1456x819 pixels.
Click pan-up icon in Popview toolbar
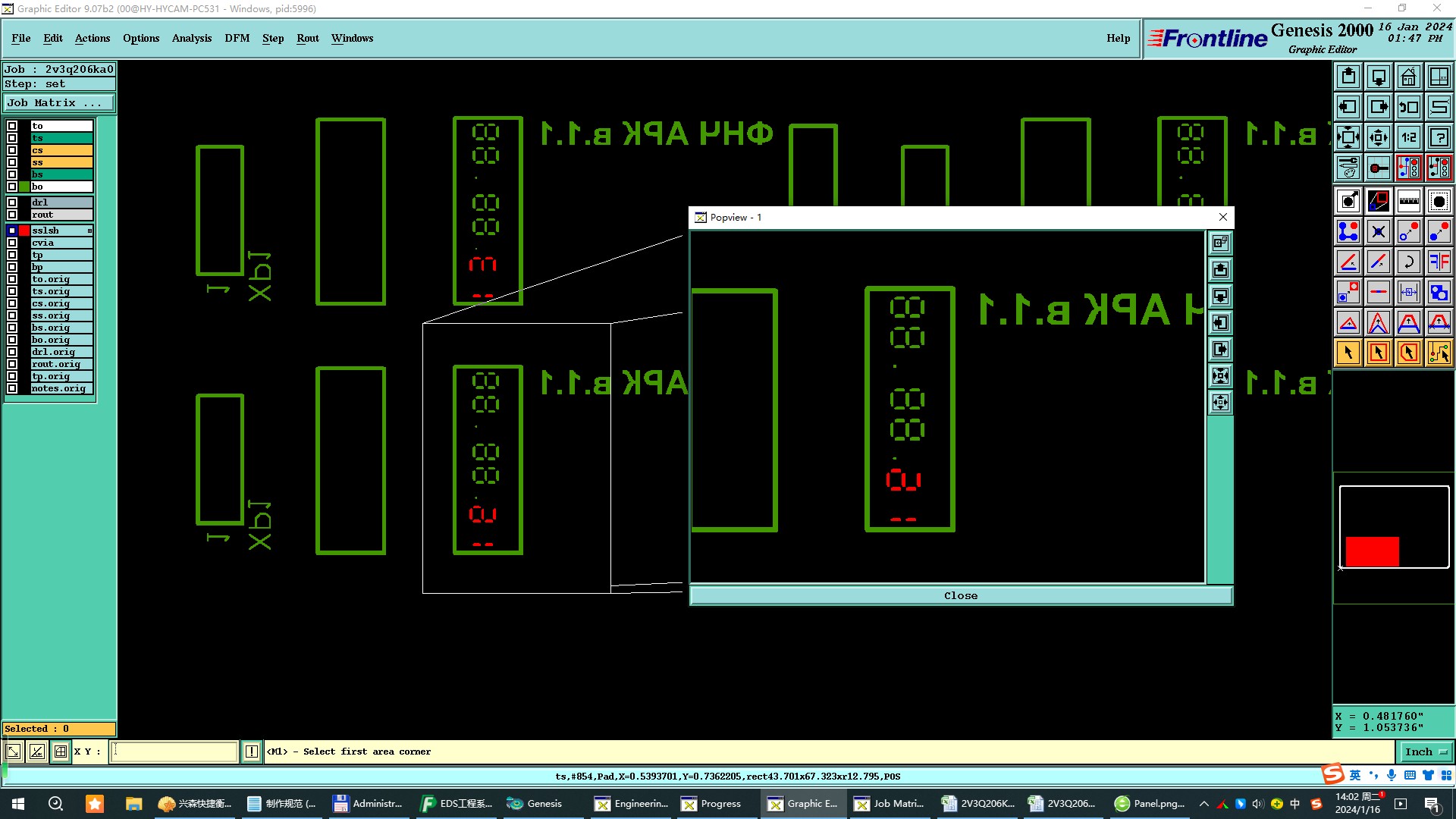1220,269
